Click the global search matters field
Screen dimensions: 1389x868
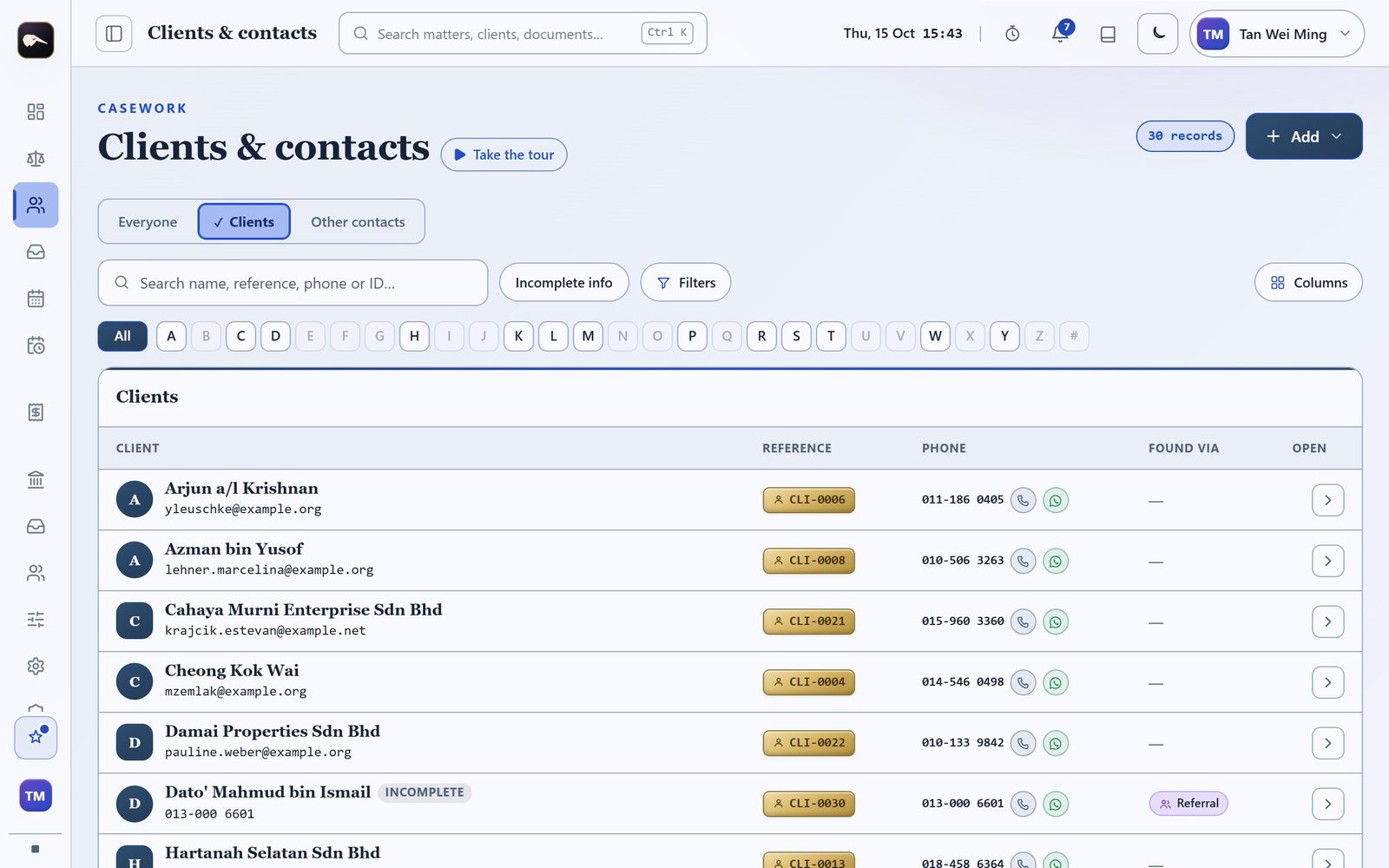[x=523, y=34]
